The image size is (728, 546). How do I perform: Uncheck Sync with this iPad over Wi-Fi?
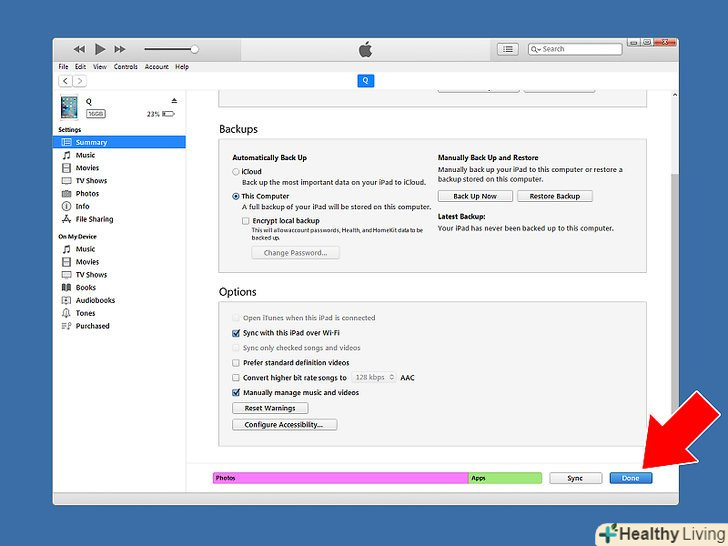236,333
